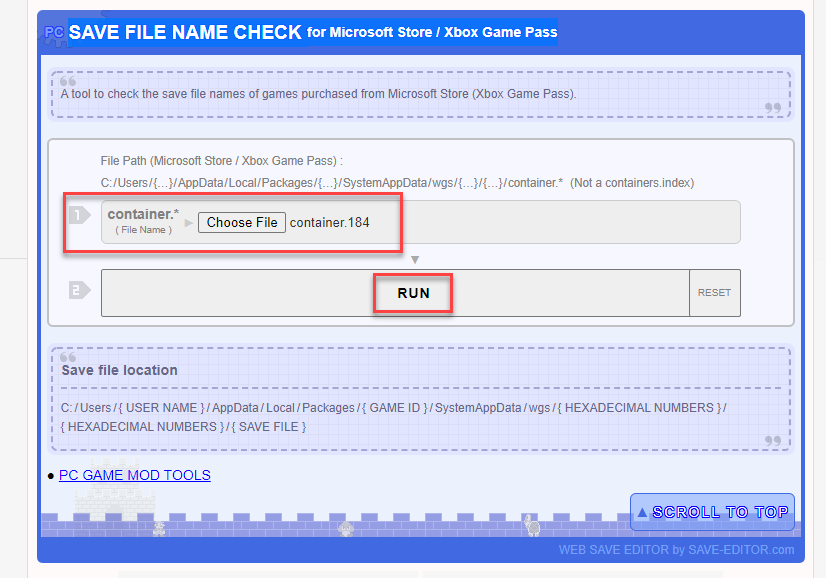Click the PC icon in the header

point(54,33)
